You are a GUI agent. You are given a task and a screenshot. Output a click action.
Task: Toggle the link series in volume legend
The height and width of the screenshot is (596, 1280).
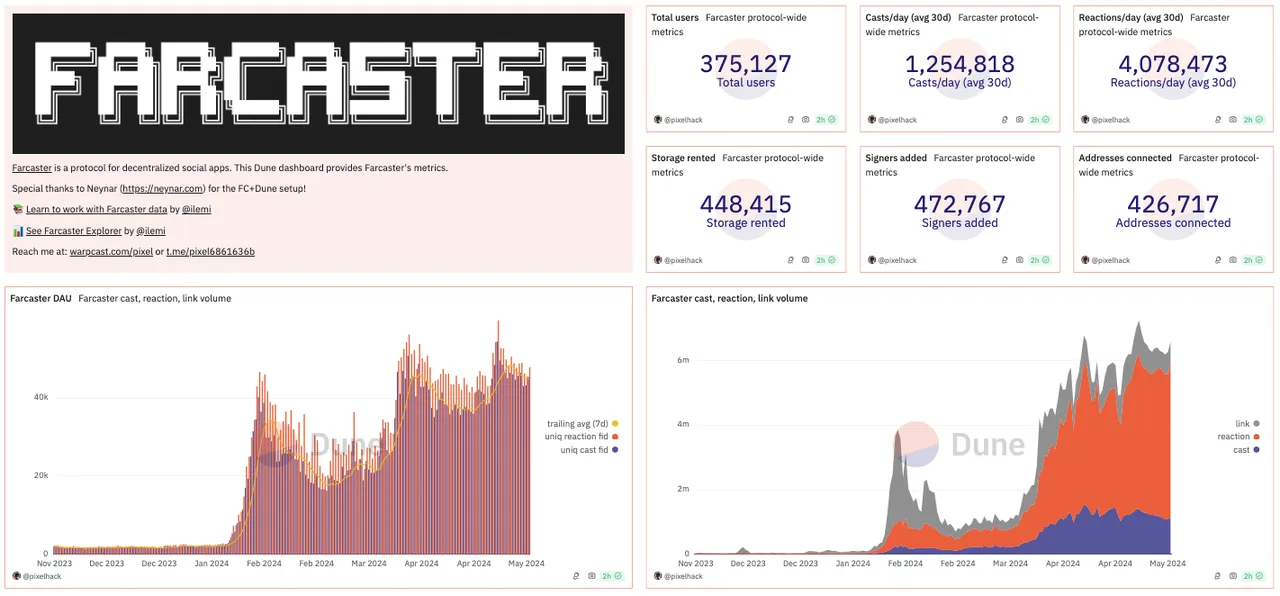1247,424
